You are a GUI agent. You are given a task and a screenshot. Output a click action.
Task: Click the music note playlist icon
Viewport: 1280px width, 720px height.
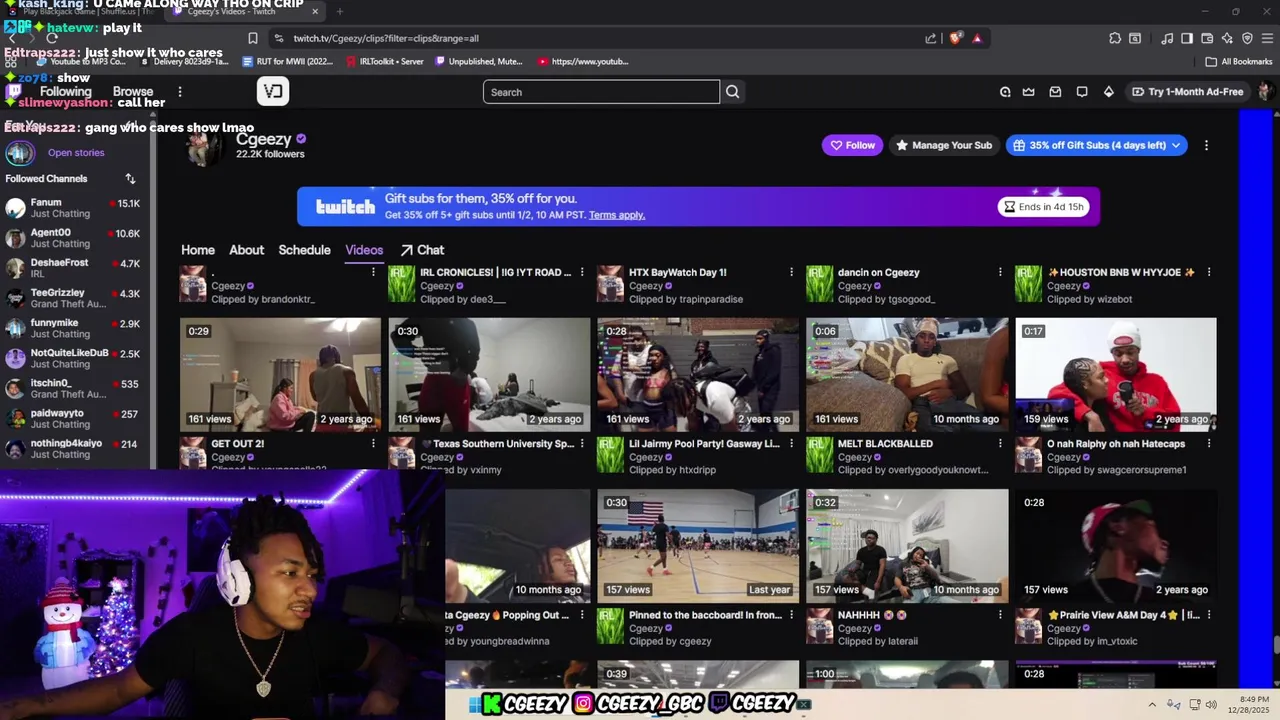1167,38
